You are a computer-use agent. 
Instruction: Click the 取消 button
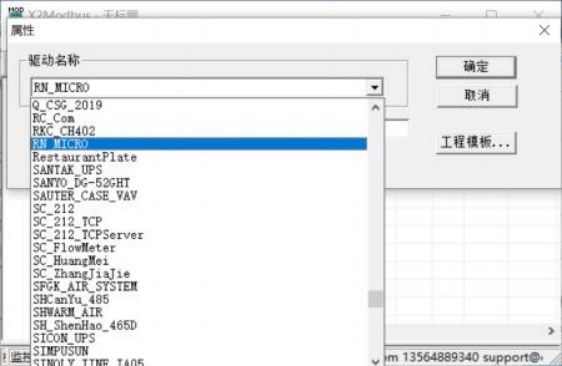(x=477, y=96)
